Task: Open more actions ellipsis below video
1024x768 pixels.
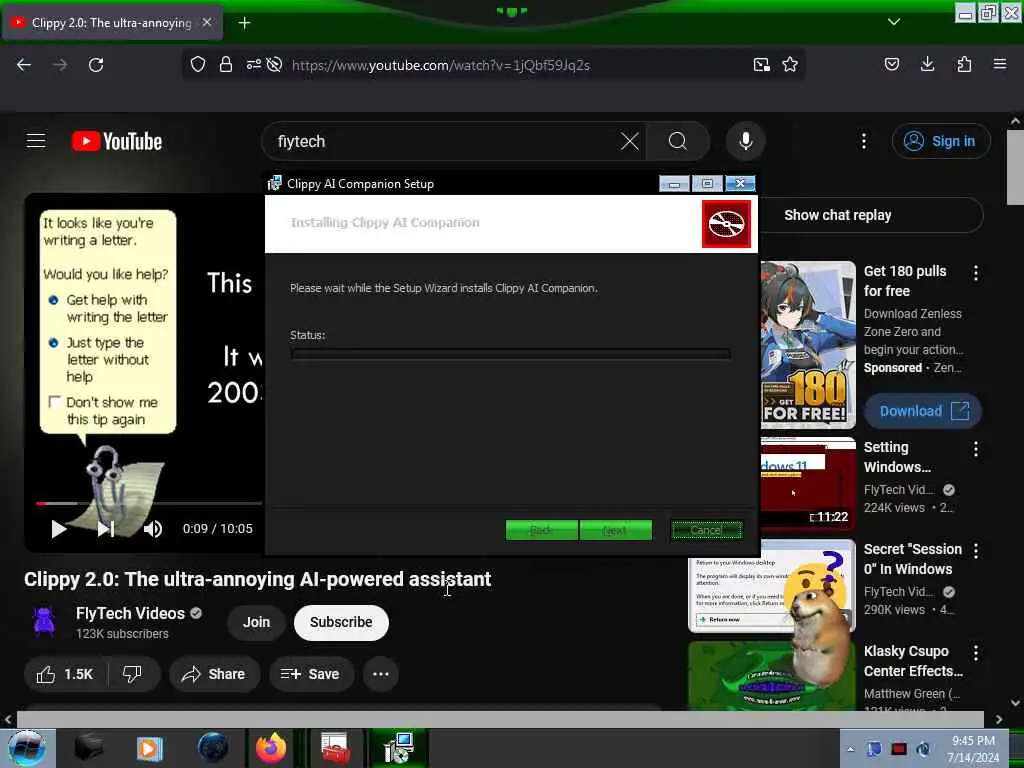Action: [x=381, y=674]
